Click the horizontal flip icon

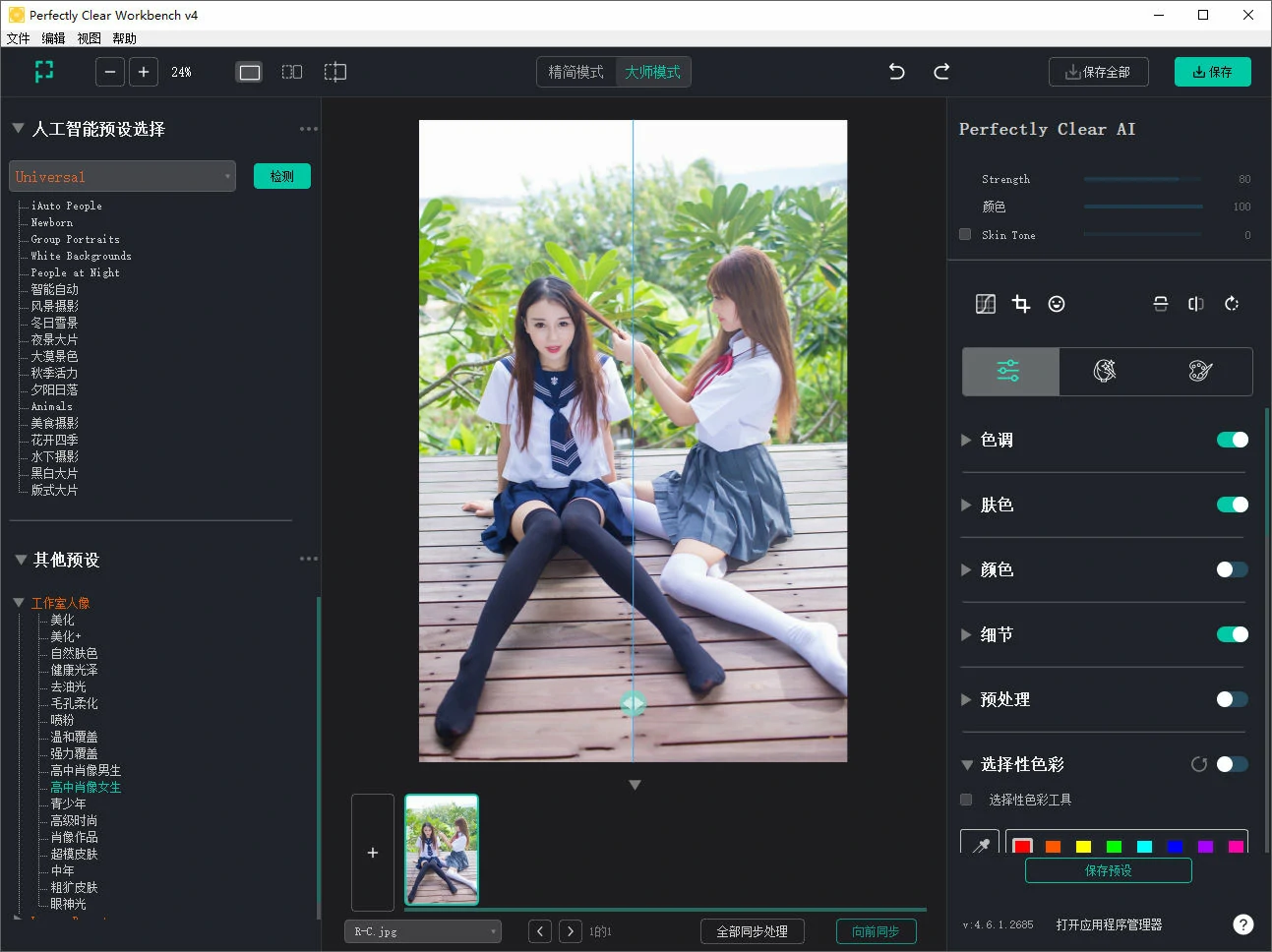[x=1196, y=304]
